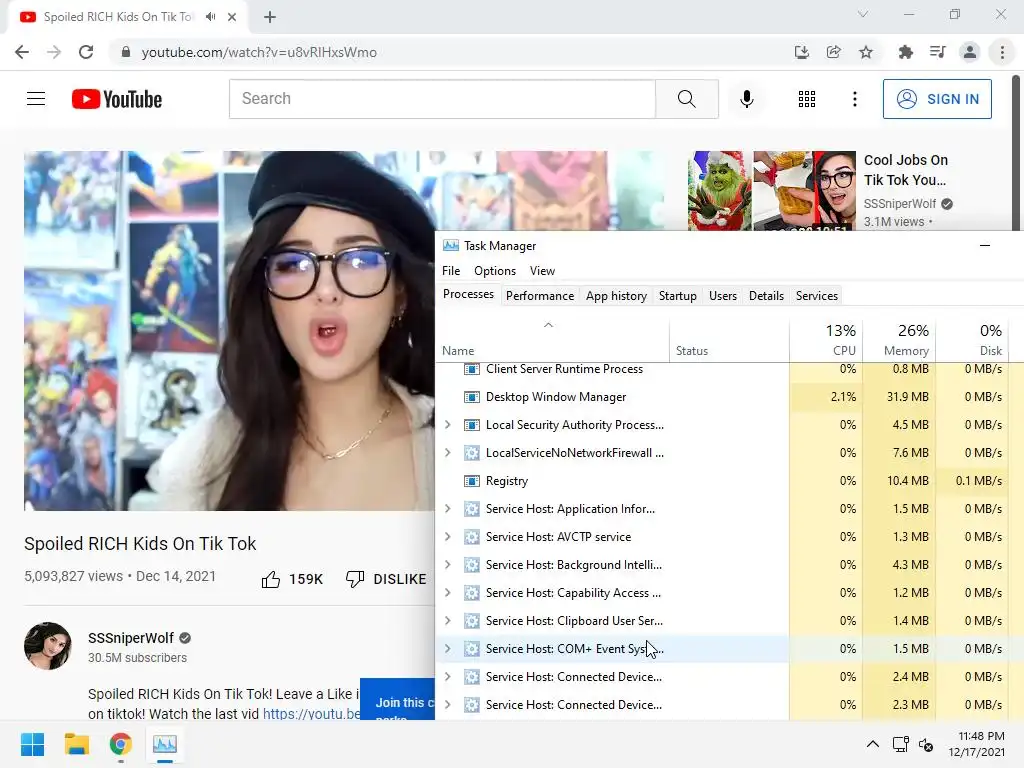The width and height of the screenshot is (1024, 768).
Task: Click the Join this channel button
Action: tap(398, 699)
